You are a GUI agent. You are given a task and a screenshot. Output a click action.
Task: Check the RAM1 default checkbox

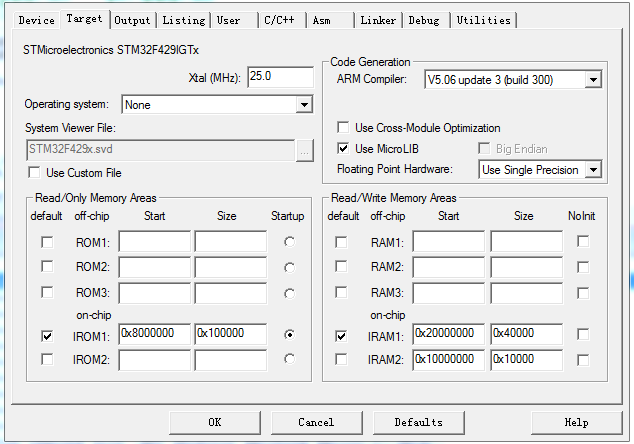(341, 242)
